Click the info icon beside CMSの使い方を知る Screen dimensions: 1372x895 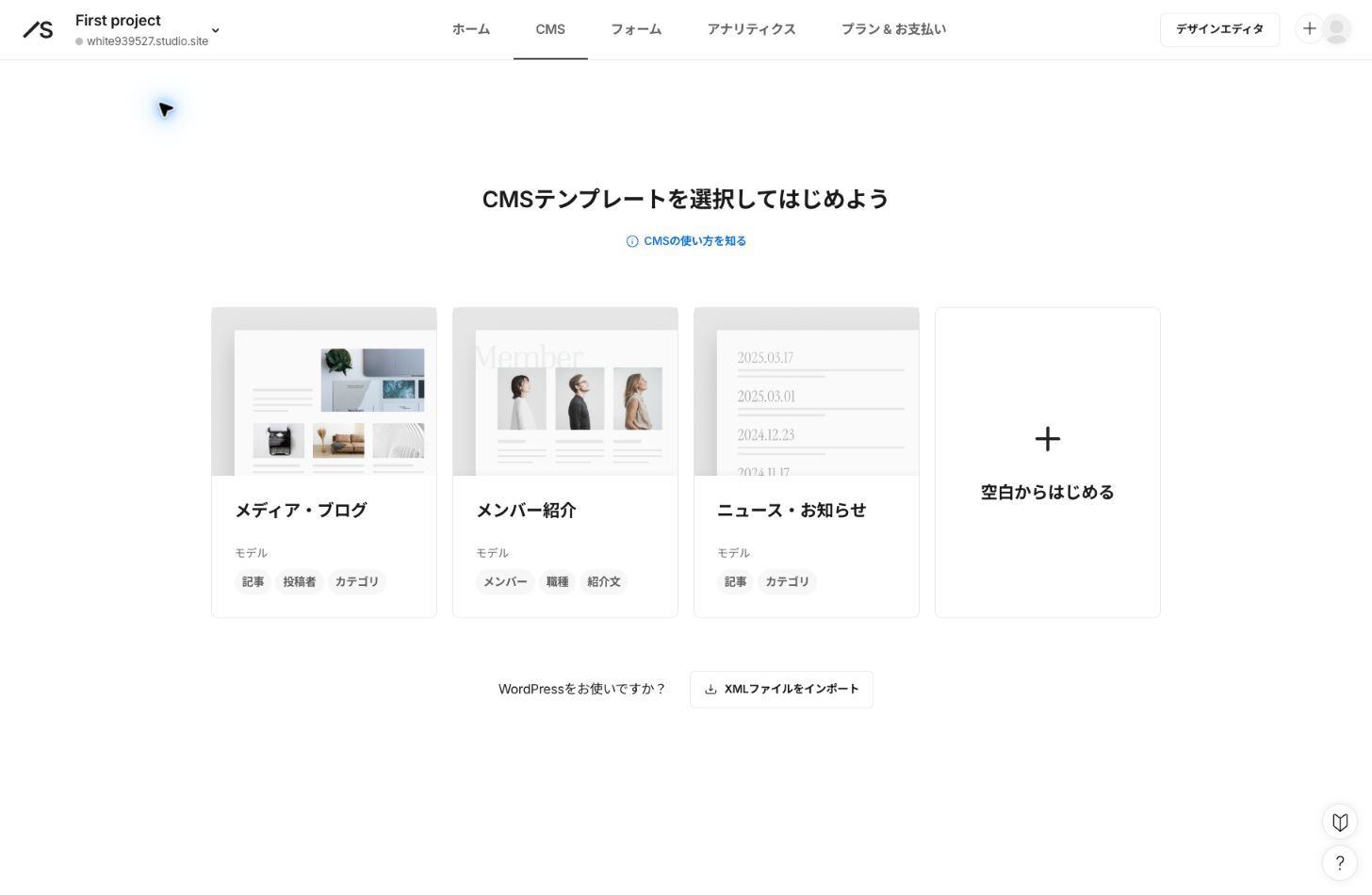pyautogui.click(x=632, y=241)
